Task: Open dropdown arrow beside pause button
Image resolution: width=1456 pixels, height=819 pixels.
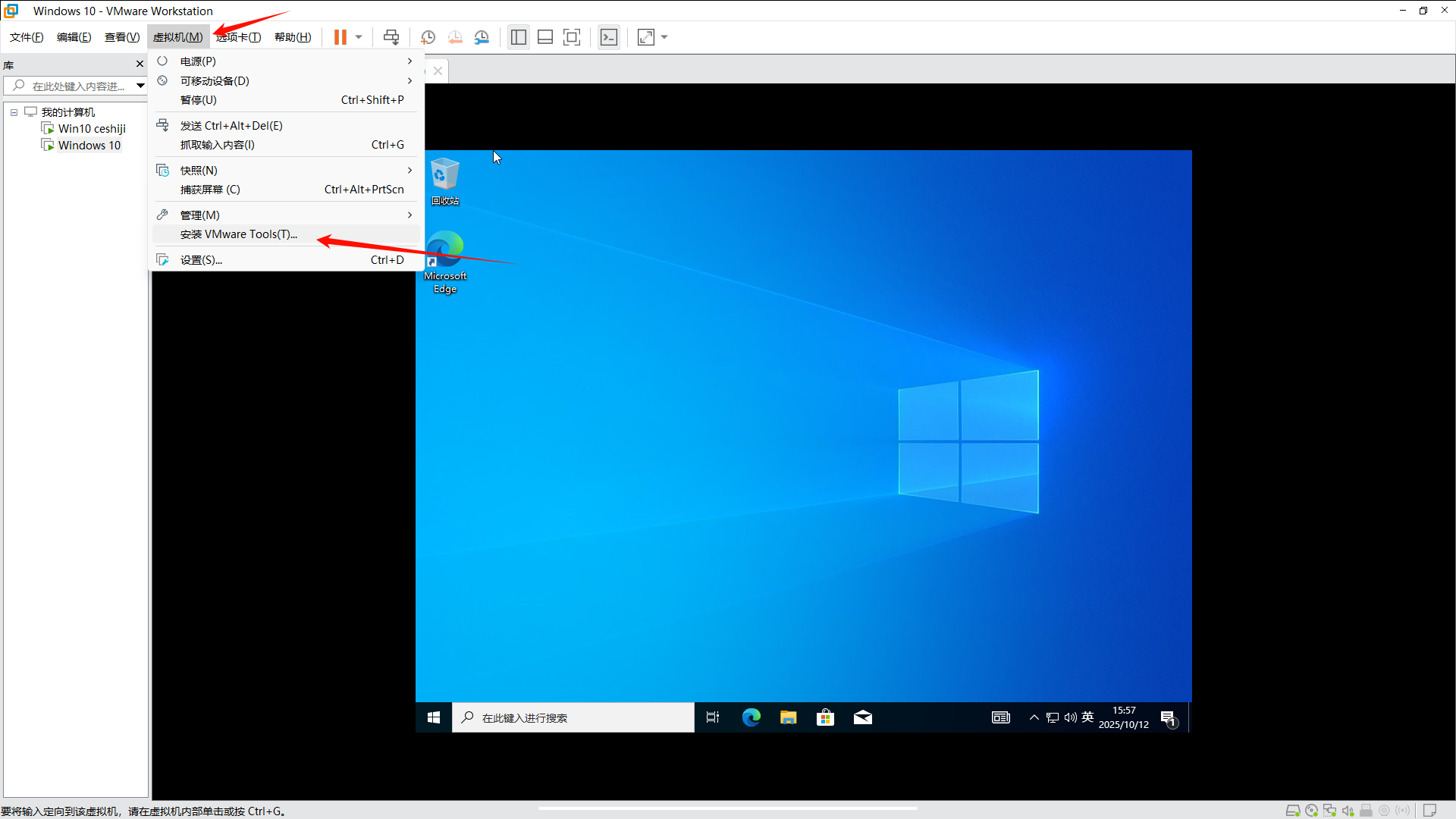Action: pos(359,37)
